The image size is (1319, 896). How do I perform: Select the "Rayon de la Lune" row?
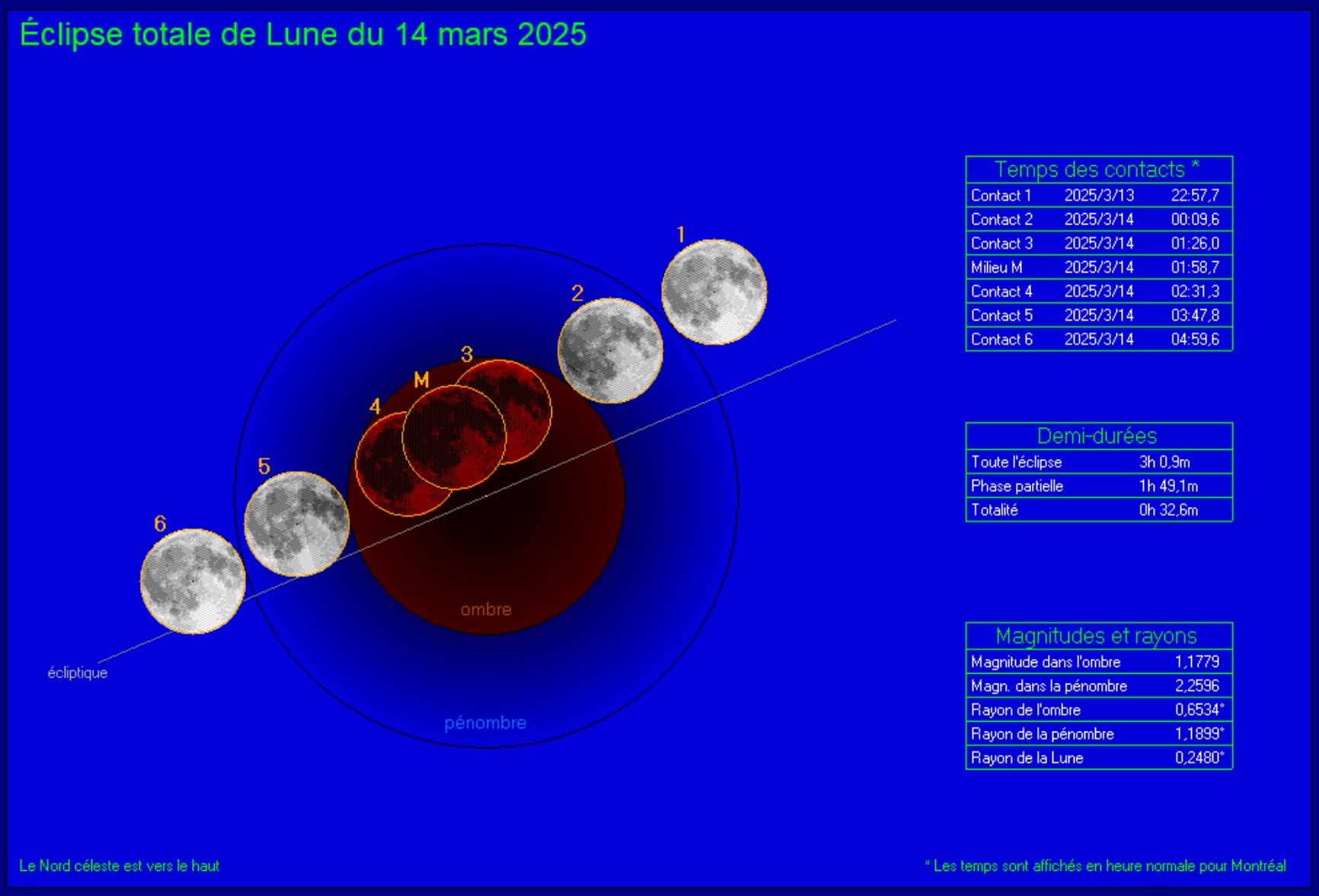click(x=1098, y=758)
